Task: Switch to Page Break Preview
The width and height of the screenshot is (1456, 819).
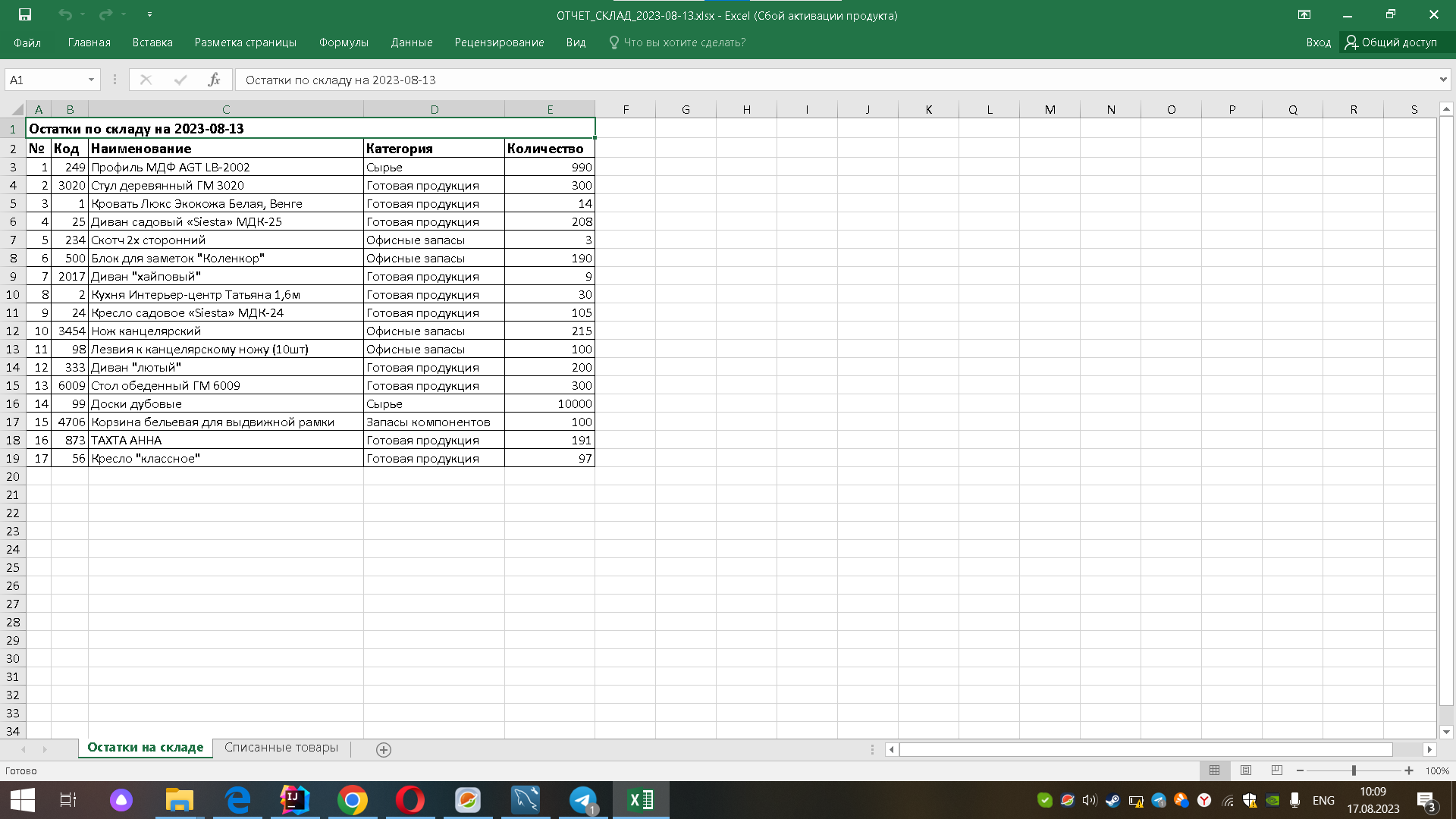Action: coord(1277,770)
